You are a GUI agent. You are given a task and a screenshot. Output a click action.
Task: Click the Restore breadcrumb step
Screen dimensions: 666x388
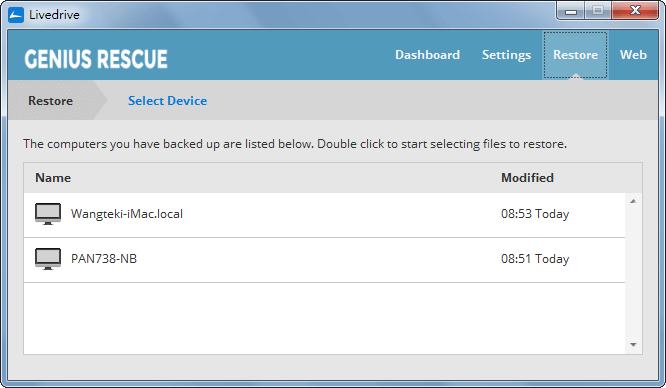pyautogui.click(x=51, y=101)
